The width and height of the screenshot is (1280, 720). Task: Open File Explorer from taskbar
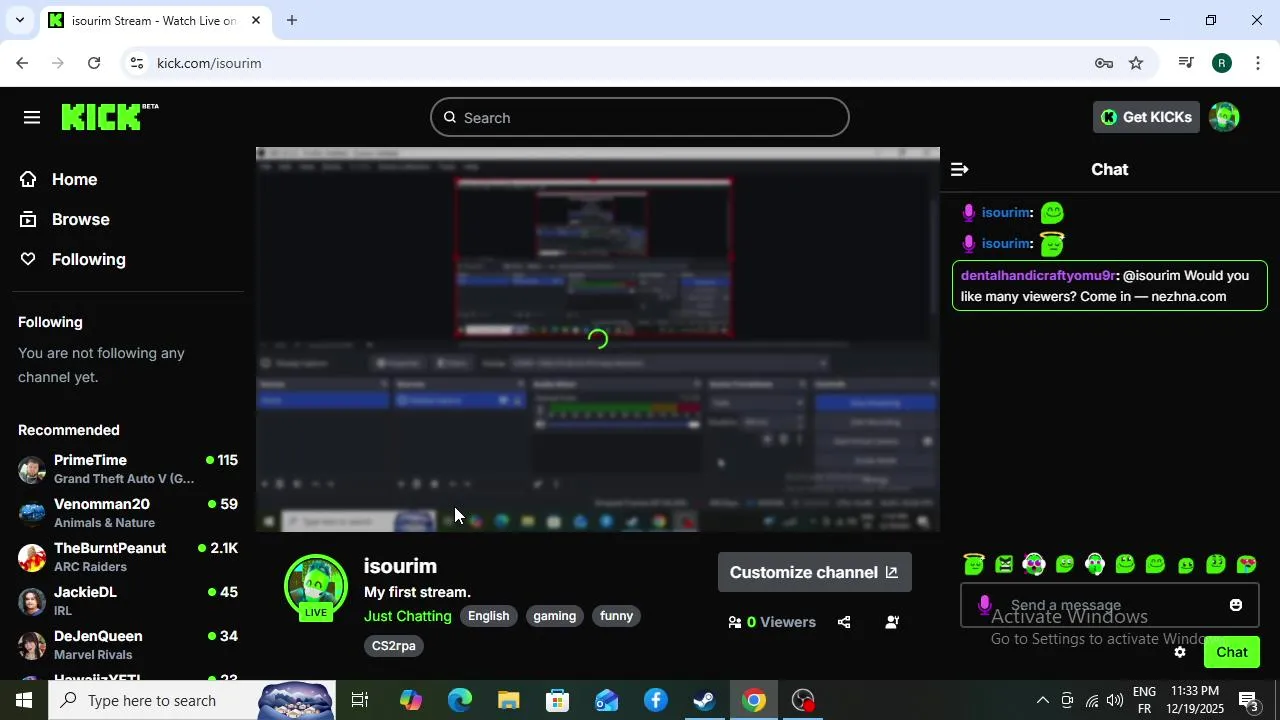(509, 701)
